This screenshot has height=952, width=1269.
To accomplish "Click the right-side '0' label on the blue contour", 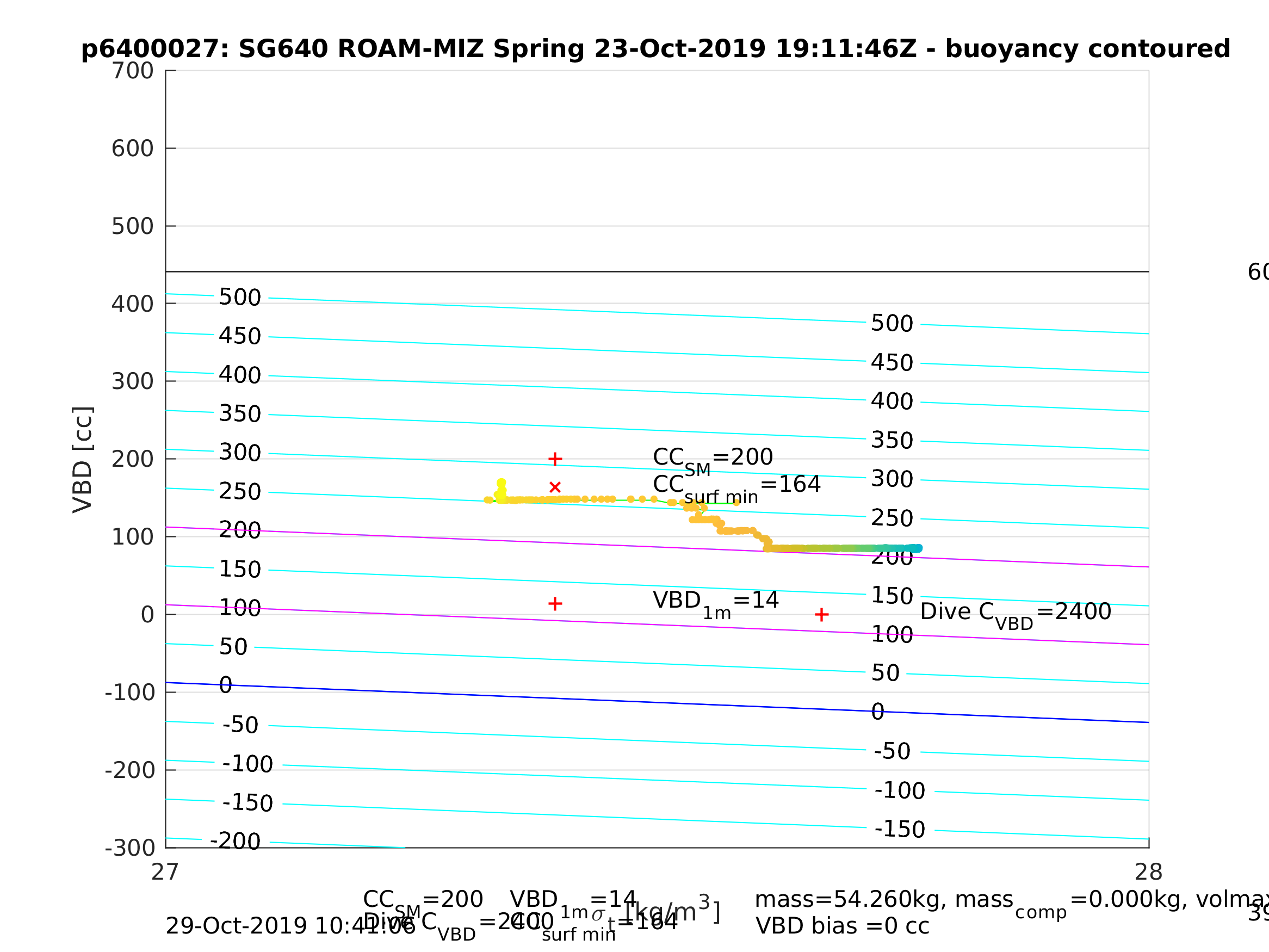I will (x=878, y=712).
